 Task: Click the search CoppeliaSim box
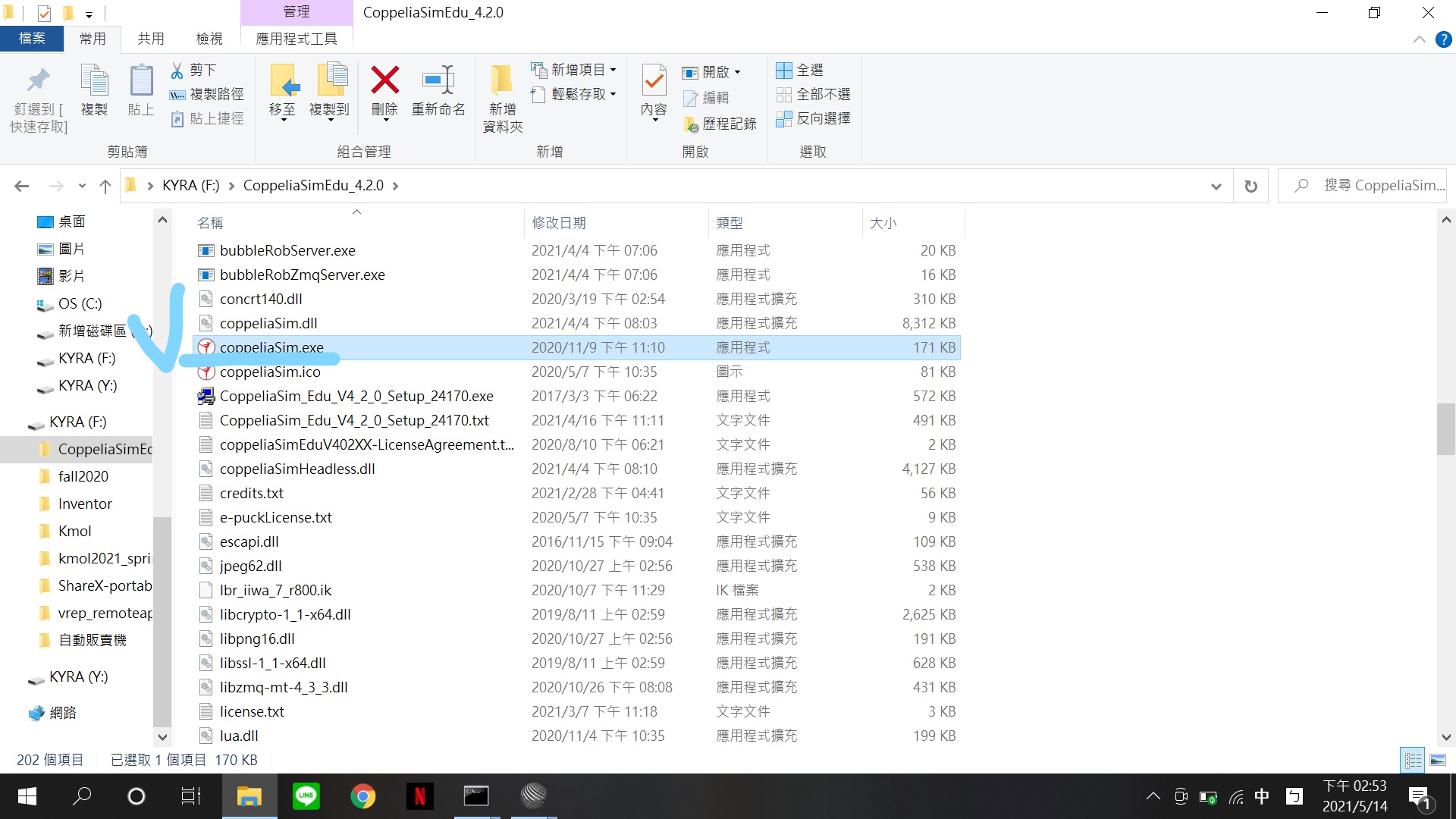coord(1362,186)
